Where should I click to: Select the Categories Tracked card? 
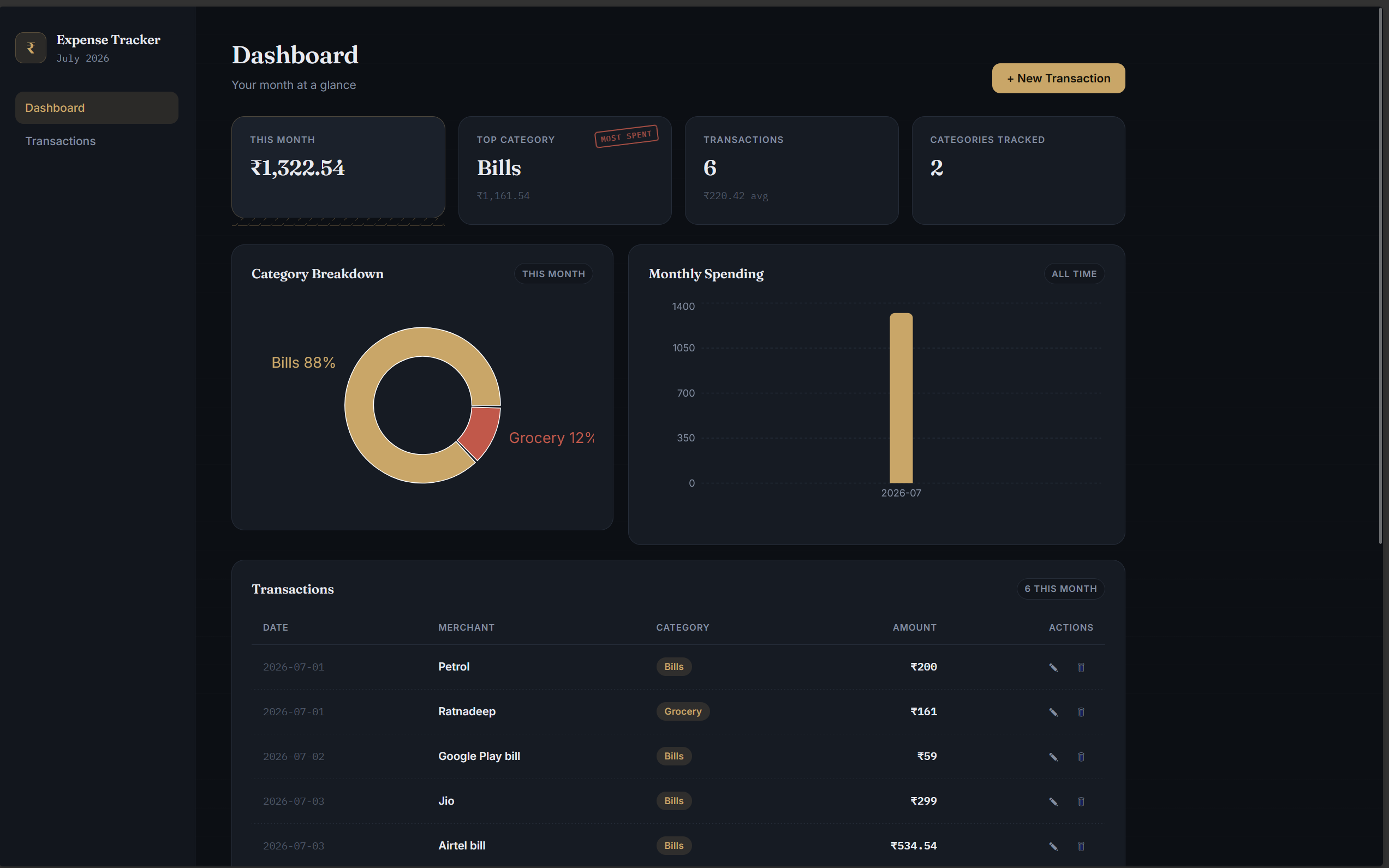1018,171
